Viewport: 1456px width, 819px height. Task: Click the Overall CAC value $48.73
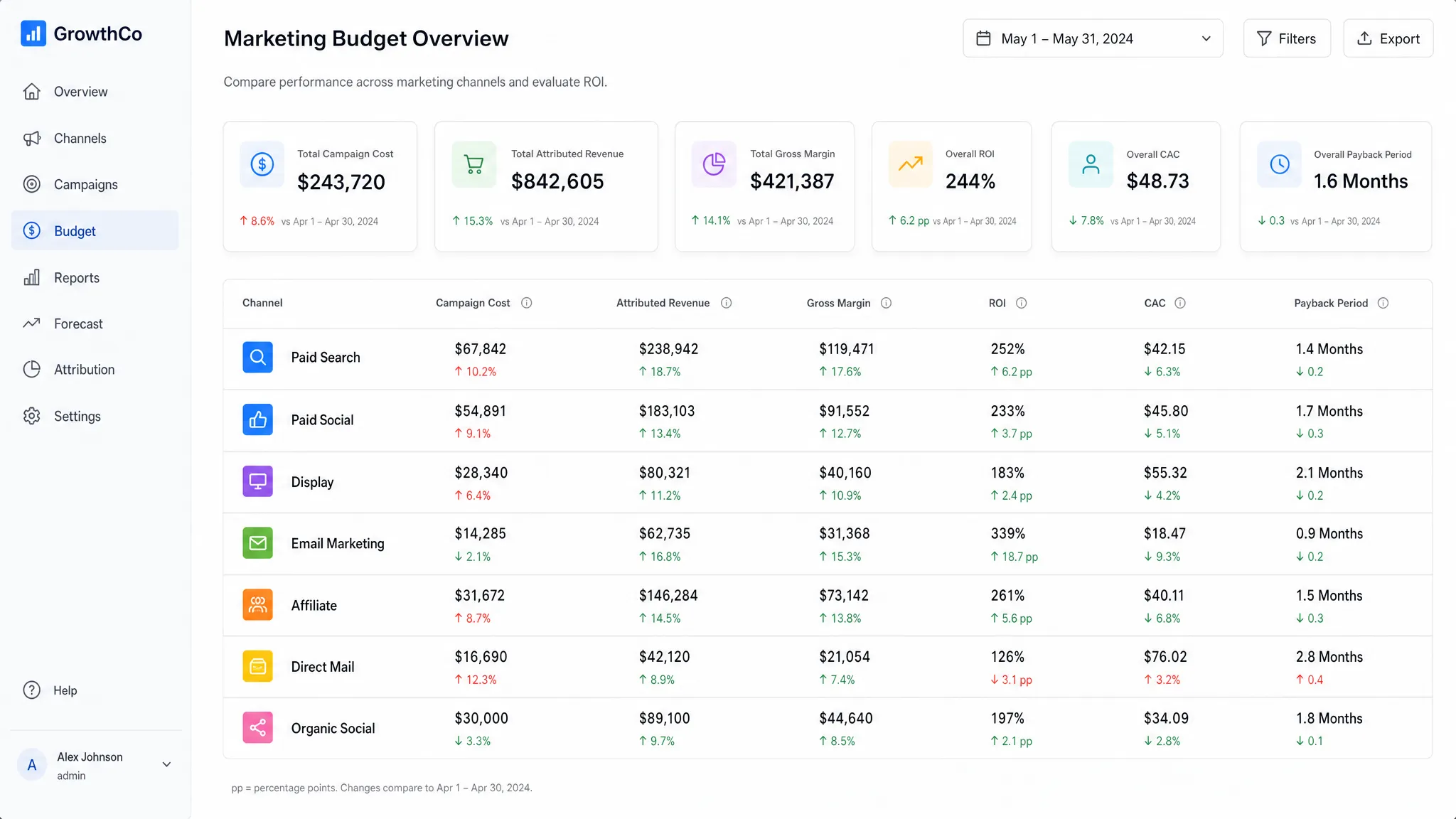click(x=1157, y=181)
